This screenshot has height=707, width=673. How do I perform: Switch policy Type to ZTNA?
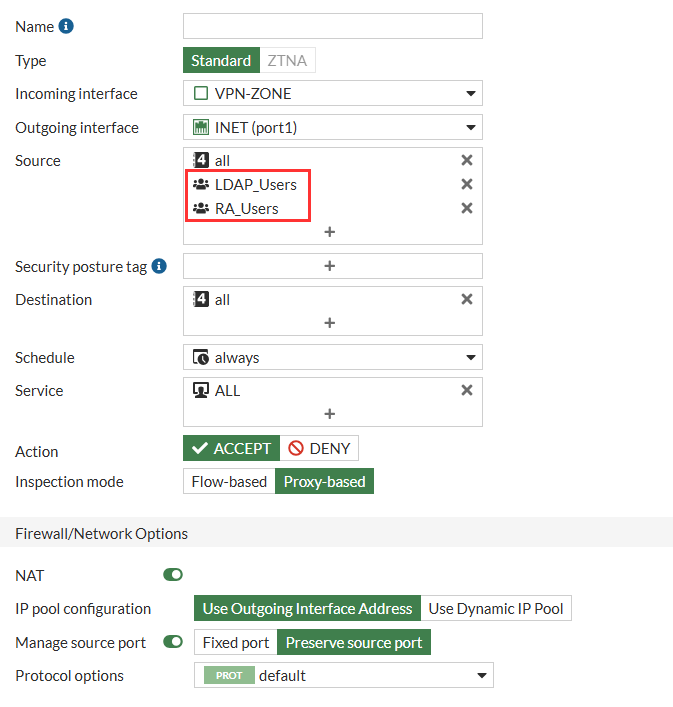[287, 60]
